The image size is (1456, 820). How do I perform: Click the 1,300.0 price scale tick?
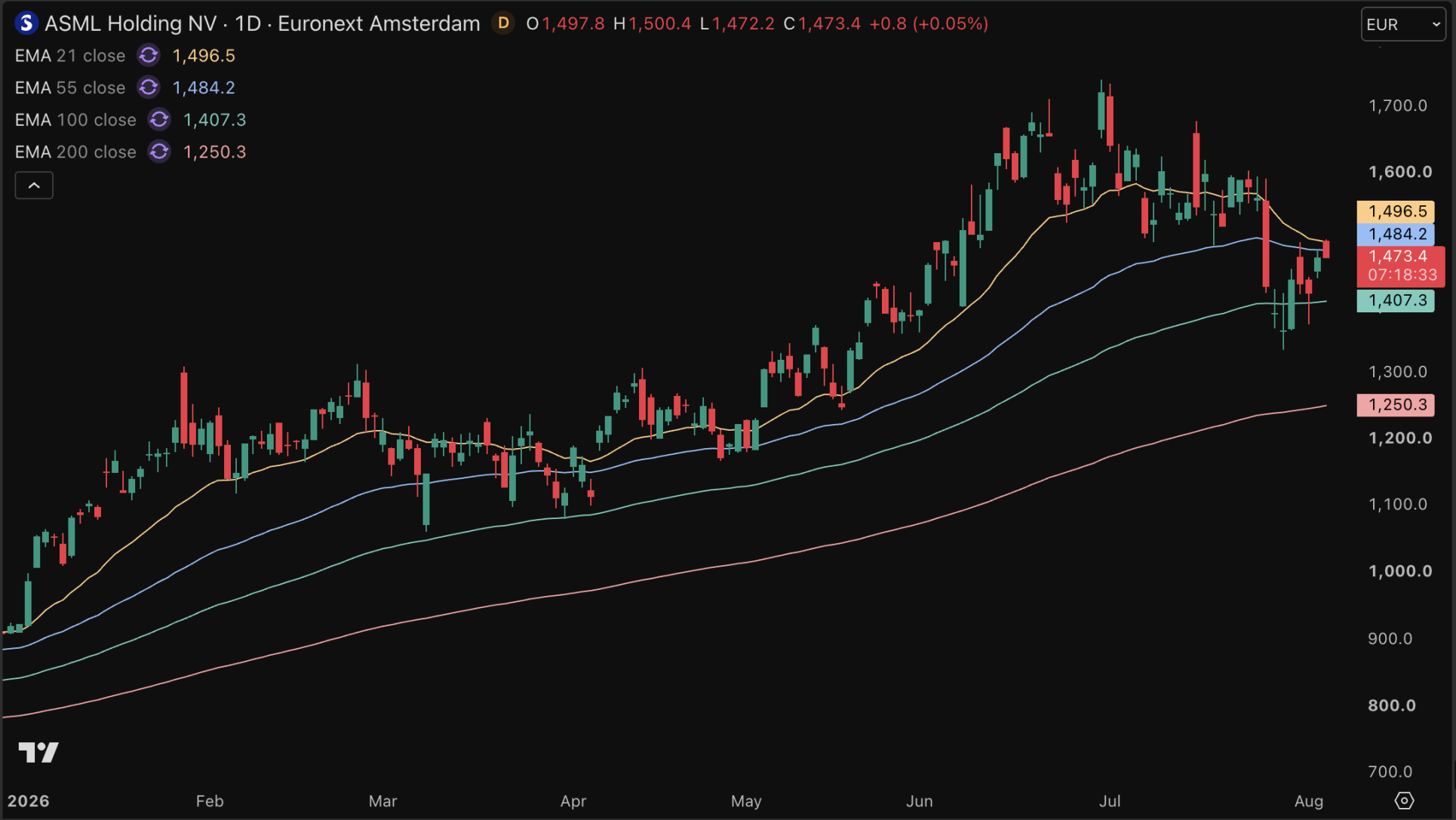click(1398, 372)
